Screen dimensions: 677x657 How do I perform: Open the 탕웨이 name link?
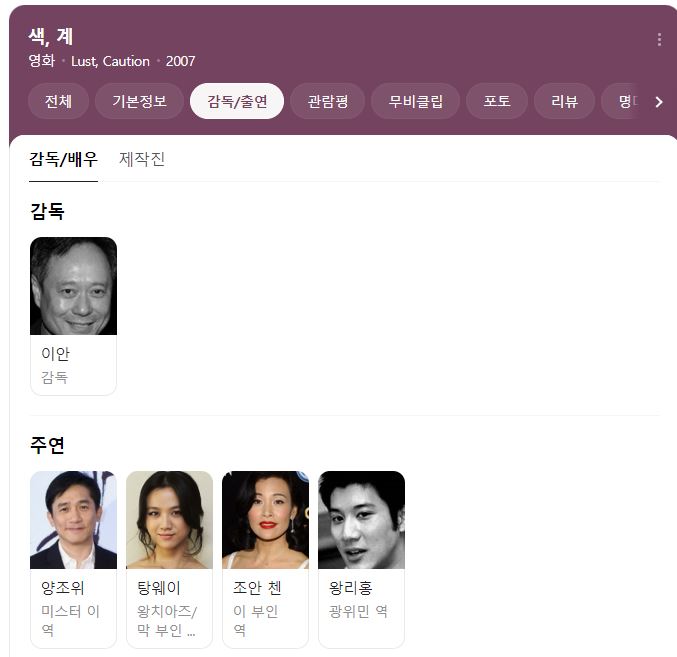[158, 588]
